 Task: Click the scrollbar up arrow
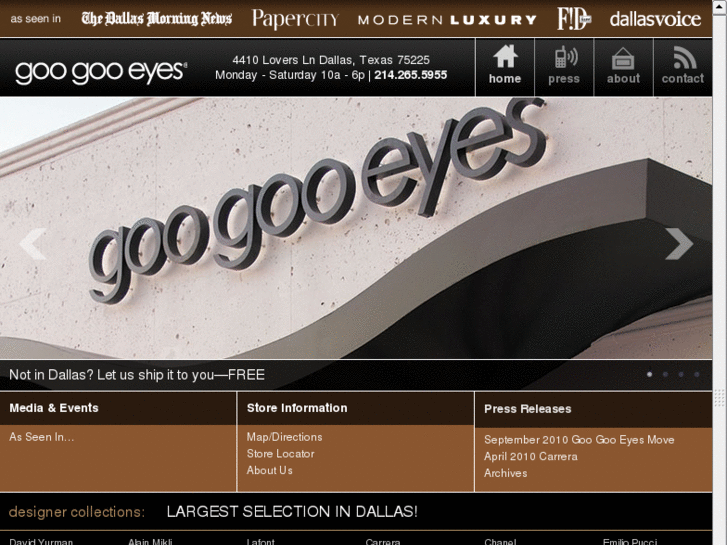(x=720, y=8)
